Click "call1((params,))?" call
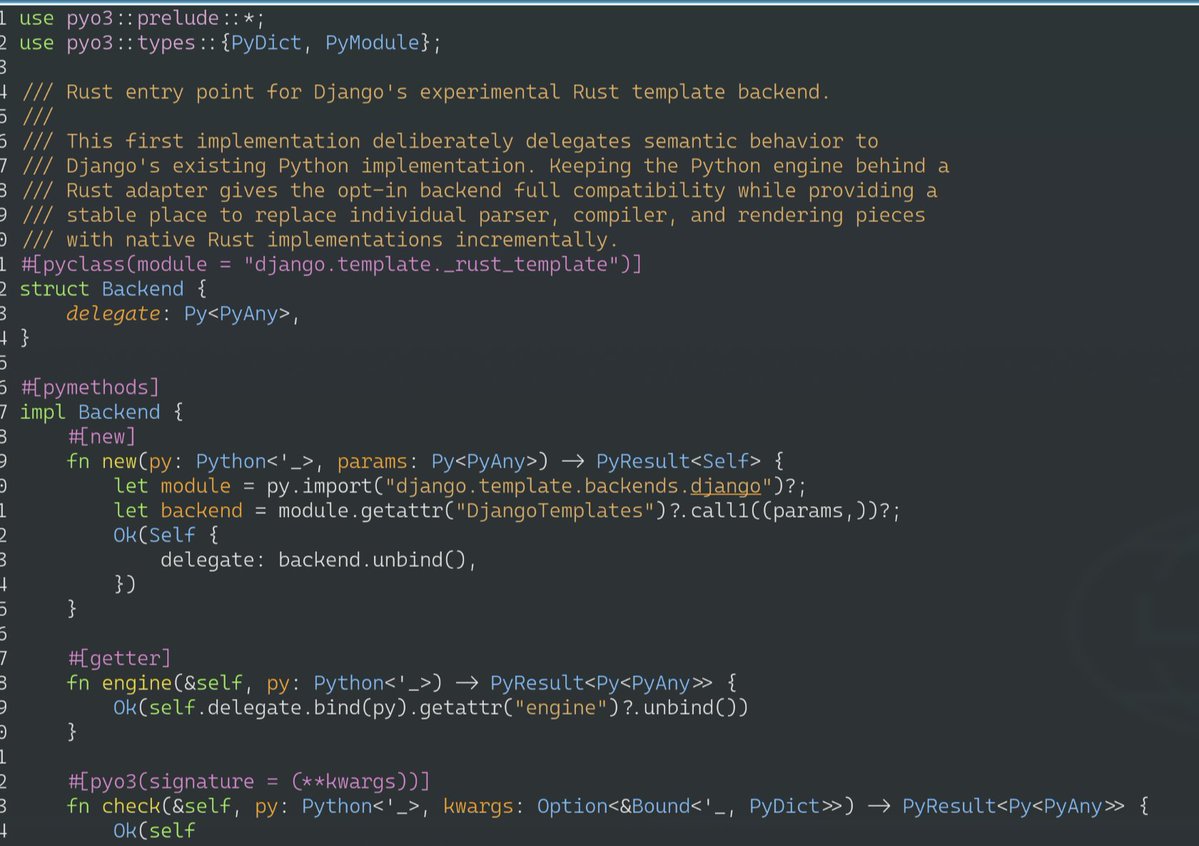The image size is (1199, 846). click(x=790, y=510)
